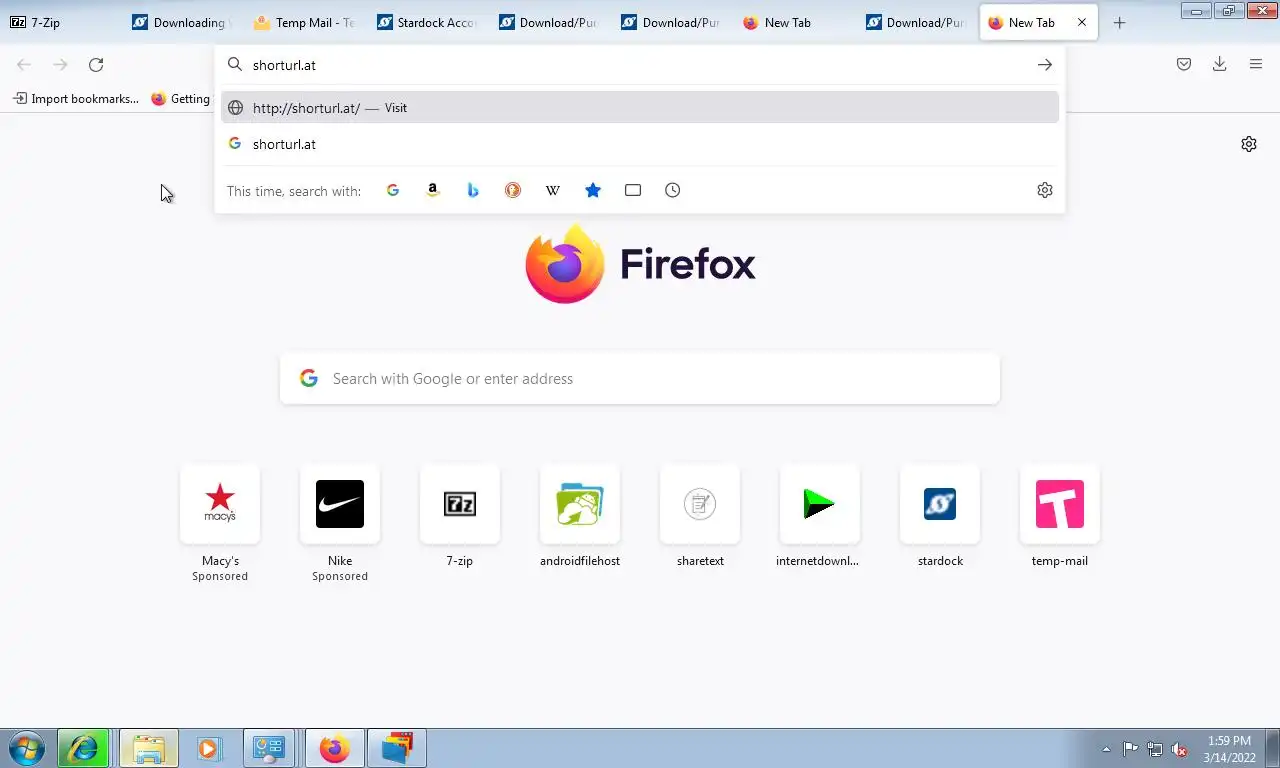Show hidden tray icons arrow
This screenshot has height=768, width=1280.
pos(1106,749)
